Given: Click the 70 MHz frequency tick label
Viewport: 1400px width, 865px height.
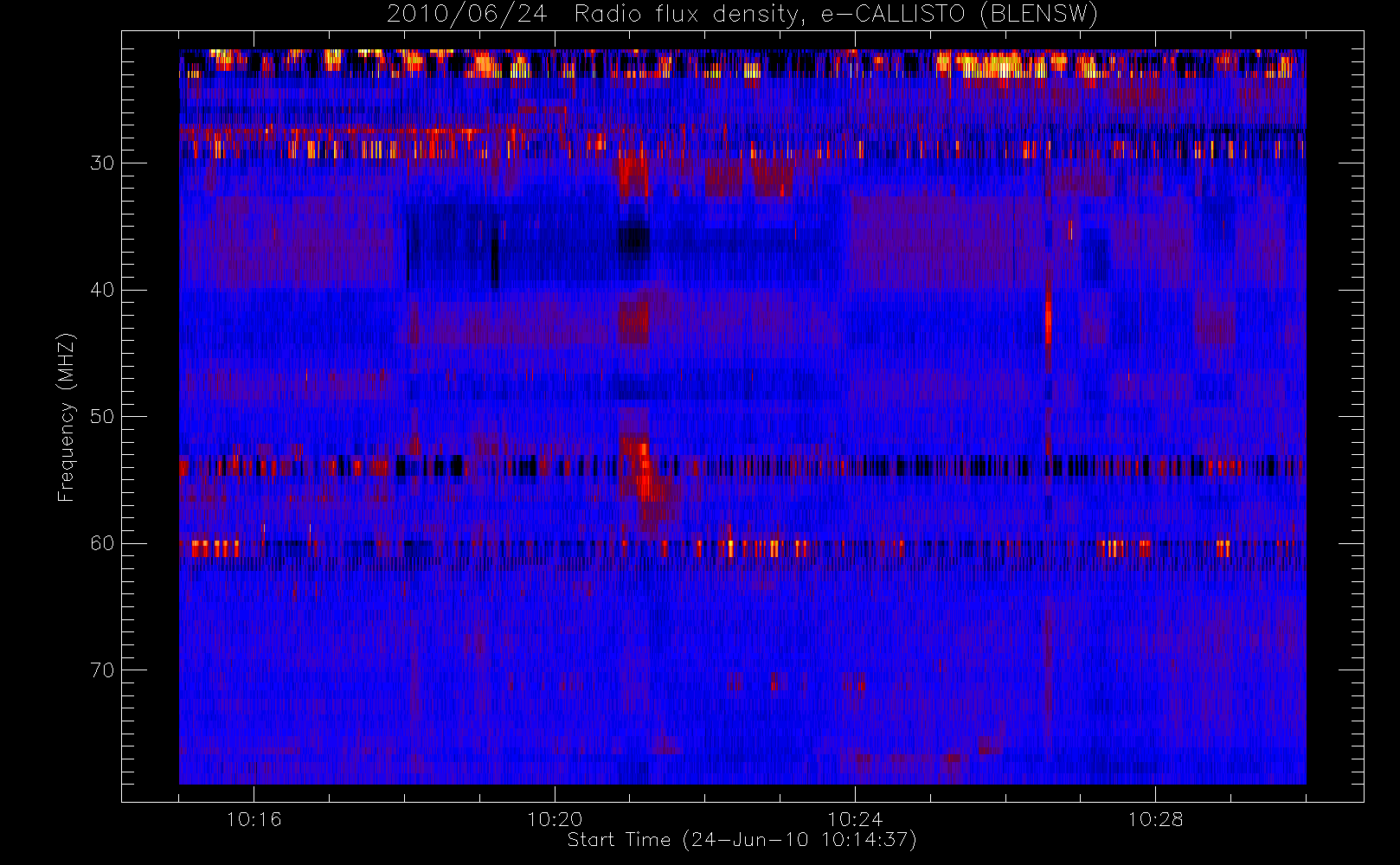Looking at the screenshot, I should point(102,670).
